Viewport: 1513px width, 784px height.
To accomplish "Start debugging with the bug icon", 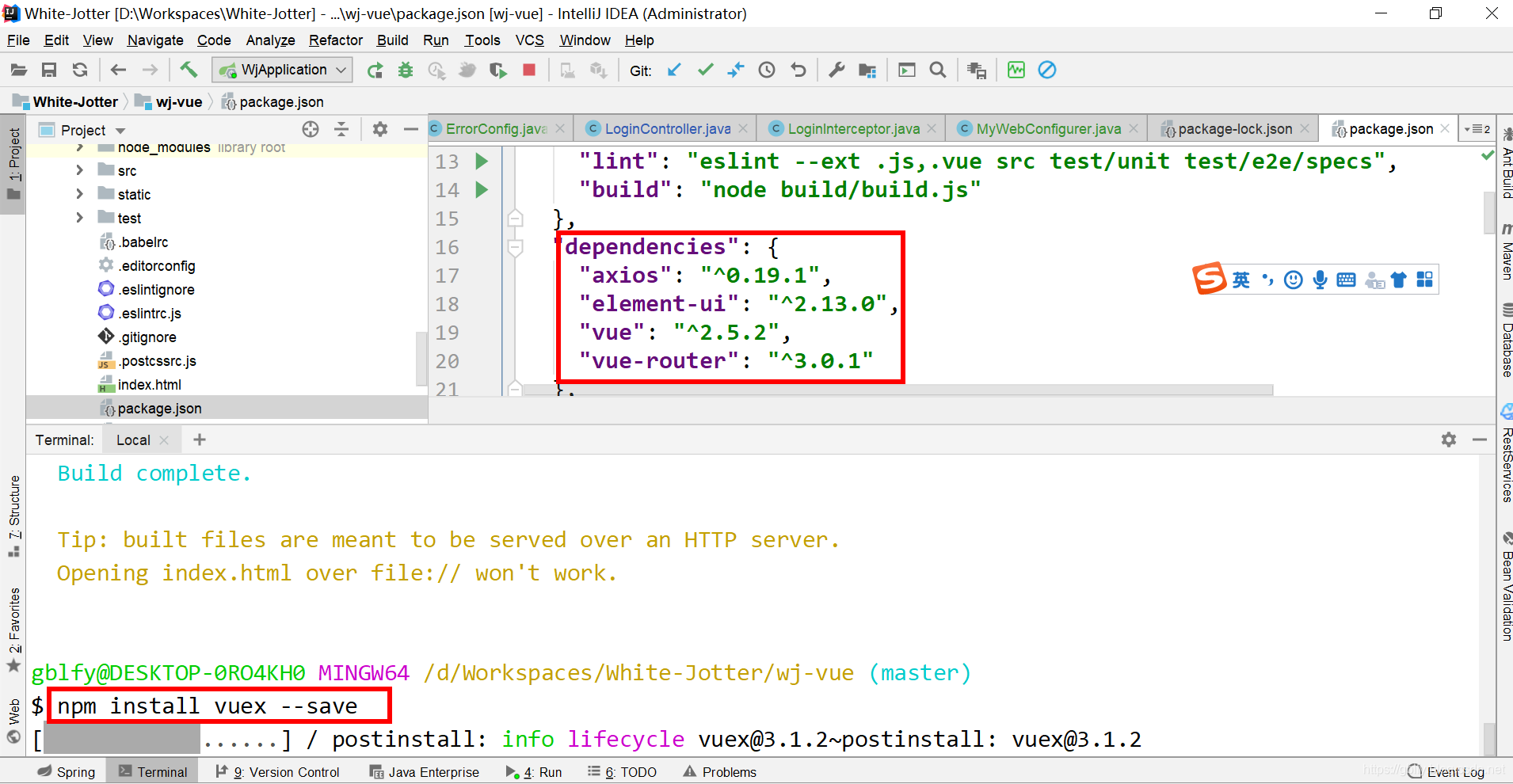I will point(406,70).
